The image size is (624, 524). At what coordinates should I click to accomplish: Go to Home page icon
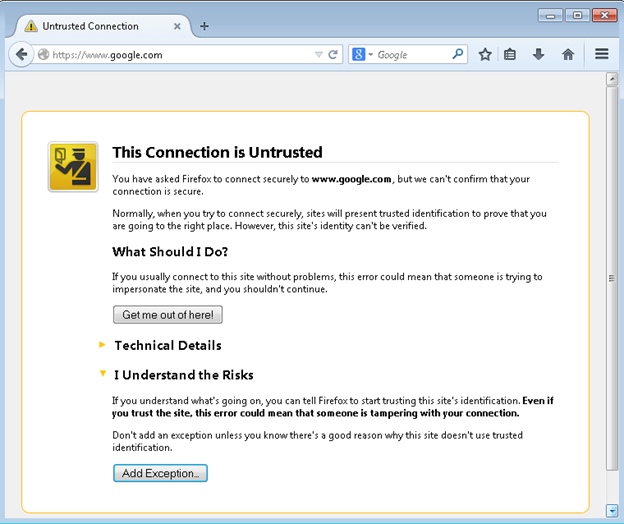tap(567, 55)
